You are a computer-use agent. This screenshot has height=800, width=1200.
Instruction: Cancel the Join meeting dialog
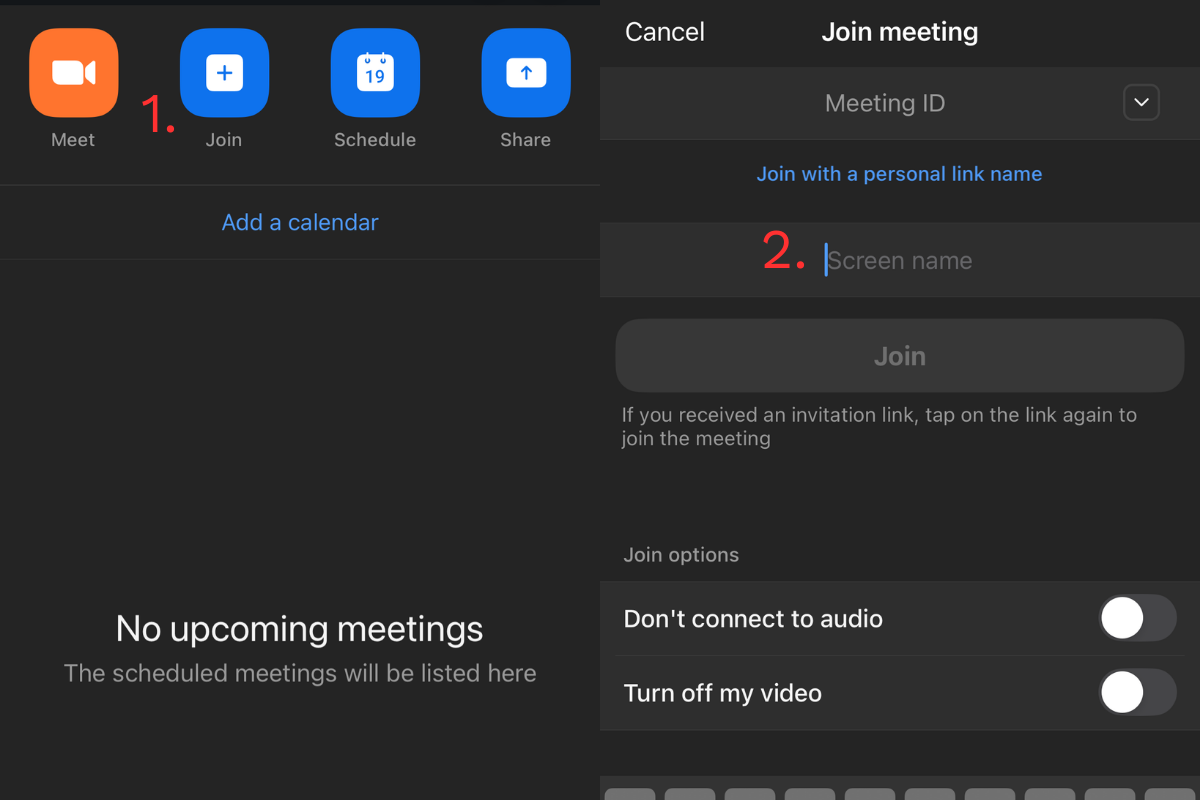point(664,32)
